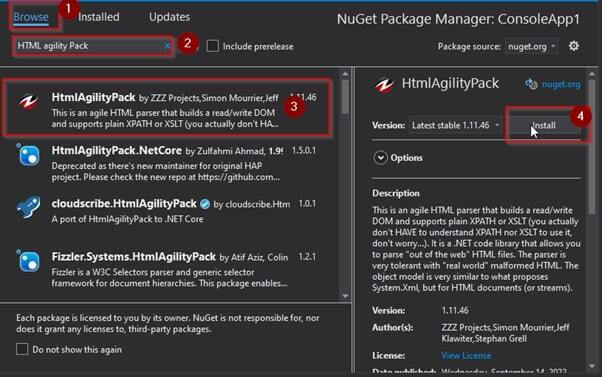
Task: Click cloudscribe.HtmlAgilityPack title in results
Action: [124, 203]
